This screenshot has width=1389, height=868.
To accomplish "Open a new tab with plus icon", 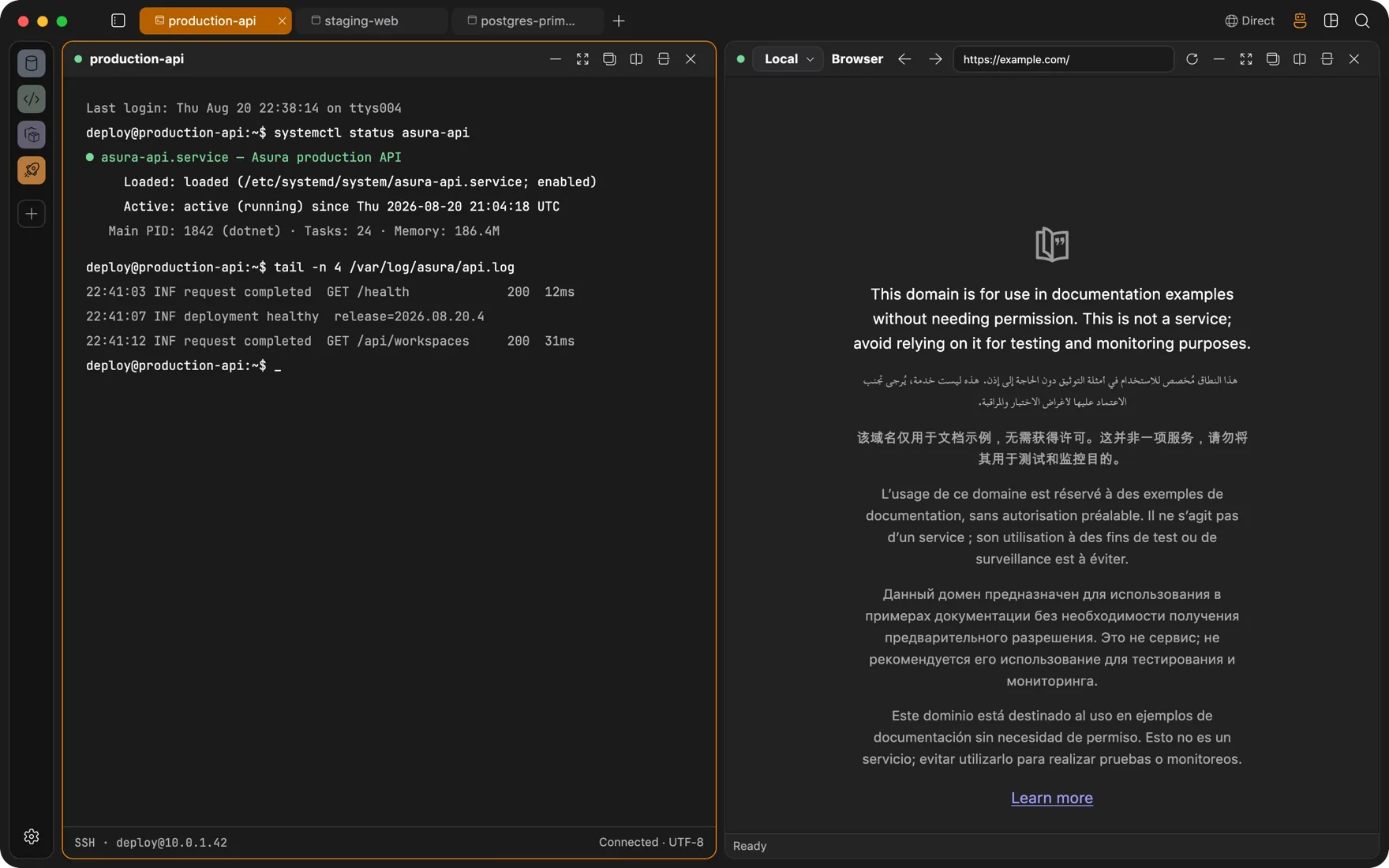I will point(619,21).
